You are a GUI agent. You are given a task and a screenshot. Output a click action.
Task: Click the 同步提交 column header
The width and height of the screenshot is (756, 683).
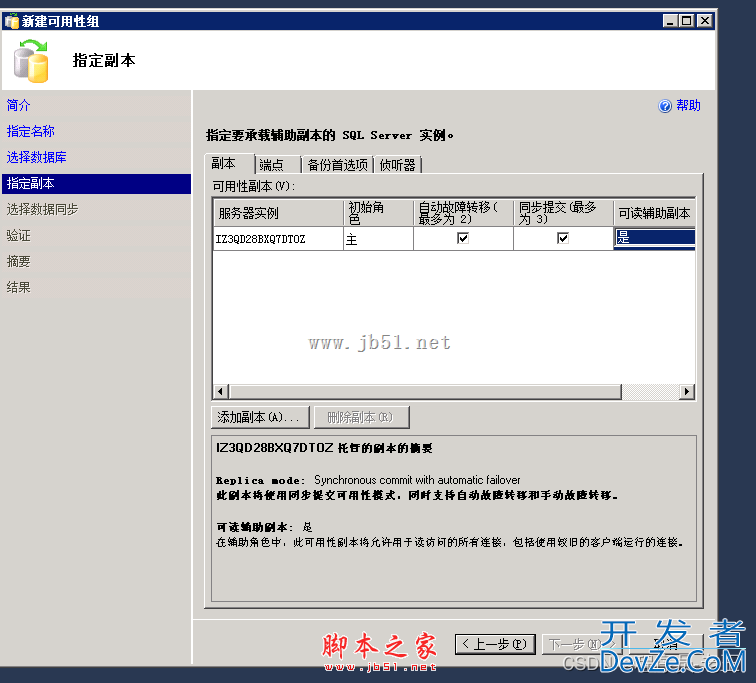[564, 213]
